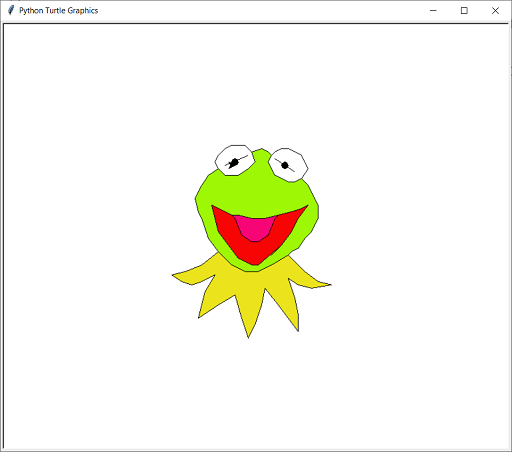The width and height of the screenshot is (512, 452).
Task: Click empty white canvas above the frog
Action: [x=257, y=83]
